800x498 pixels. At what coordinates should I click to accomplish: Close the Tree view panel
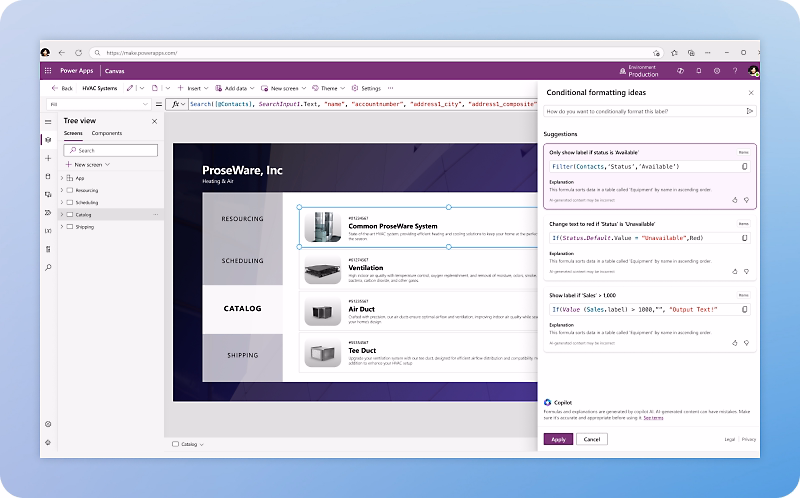(x=155, y=121)
